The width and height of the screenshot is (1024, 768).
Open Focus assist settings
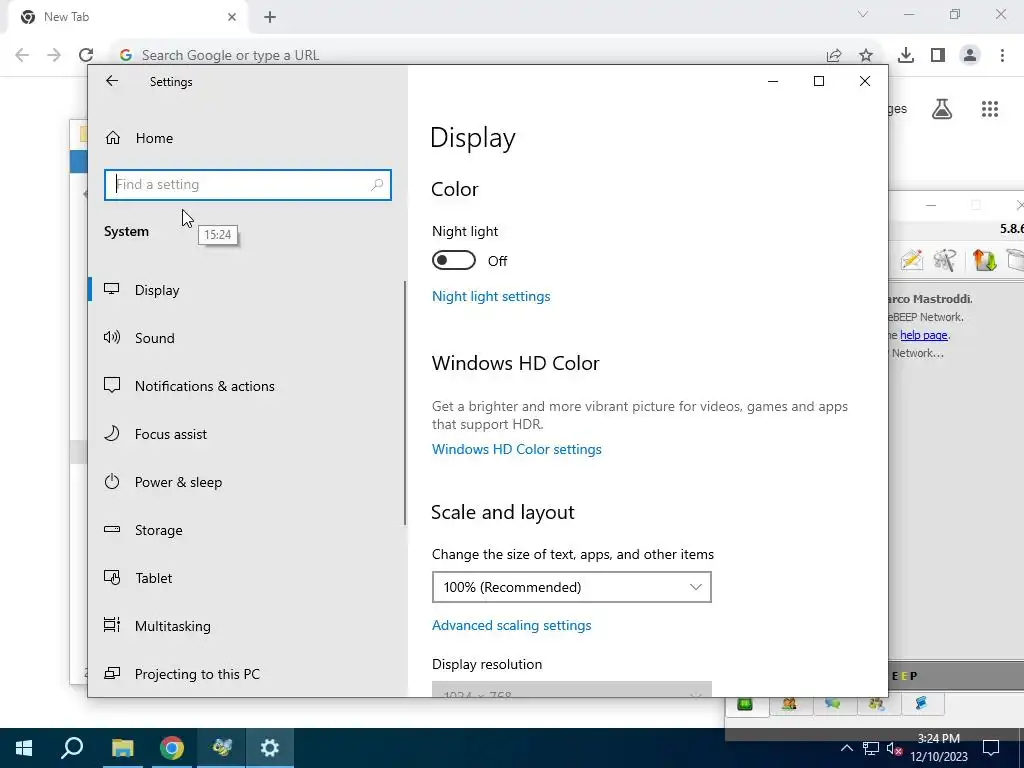click(247, 434)
